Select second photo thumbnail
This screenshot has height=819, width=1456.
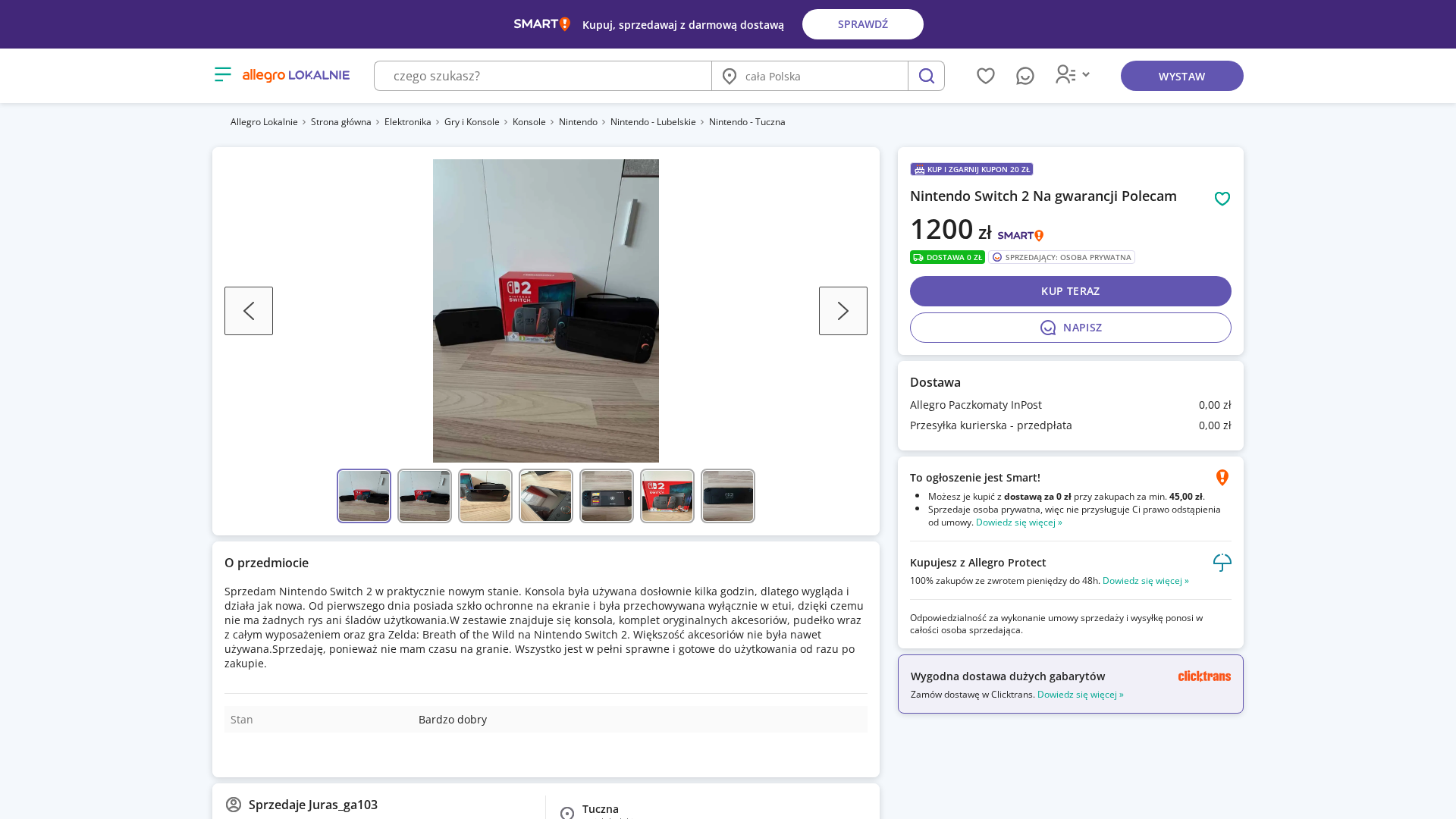(x=425, y=496)
